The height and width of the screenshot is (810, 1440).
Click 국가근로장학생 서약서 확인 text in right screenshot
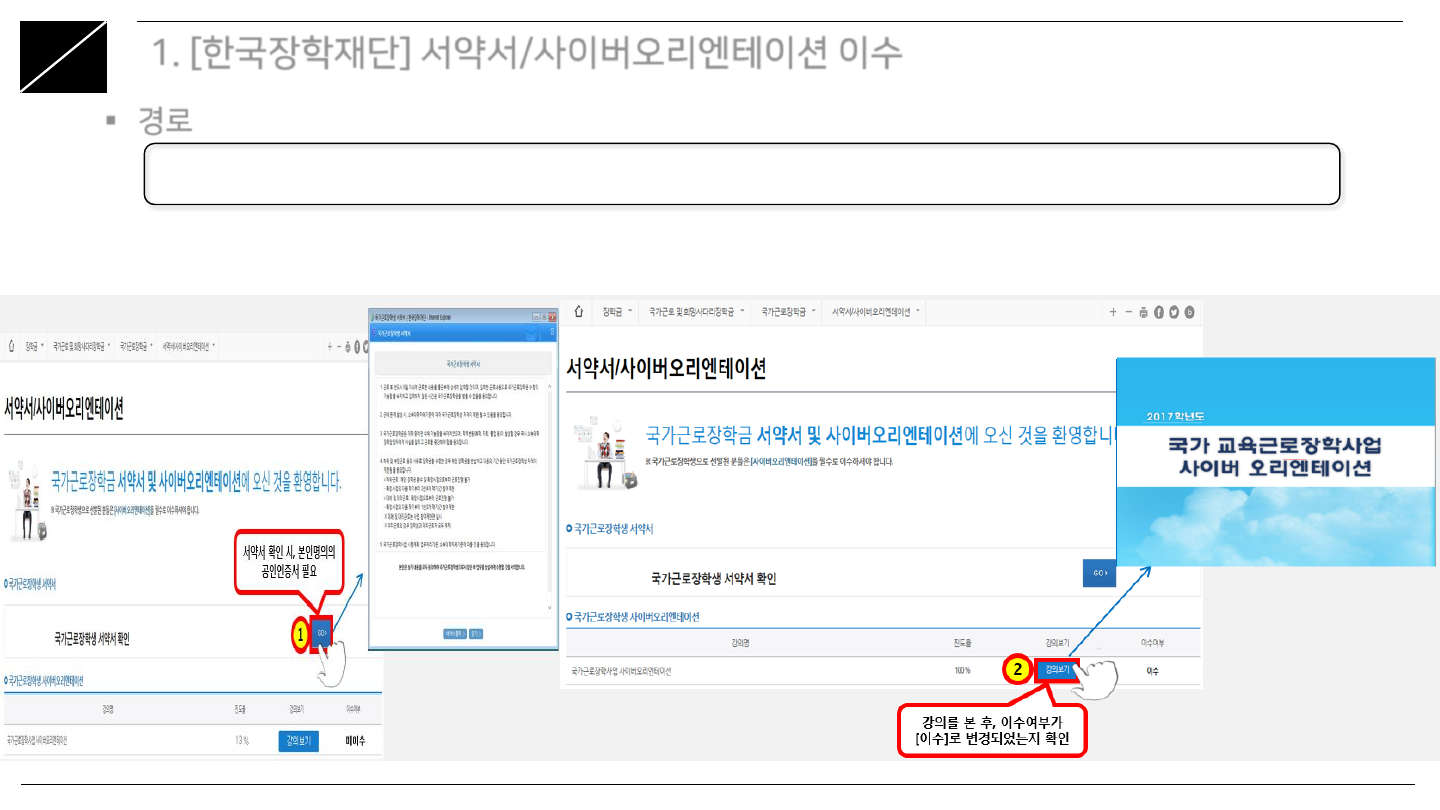[713, 578]
